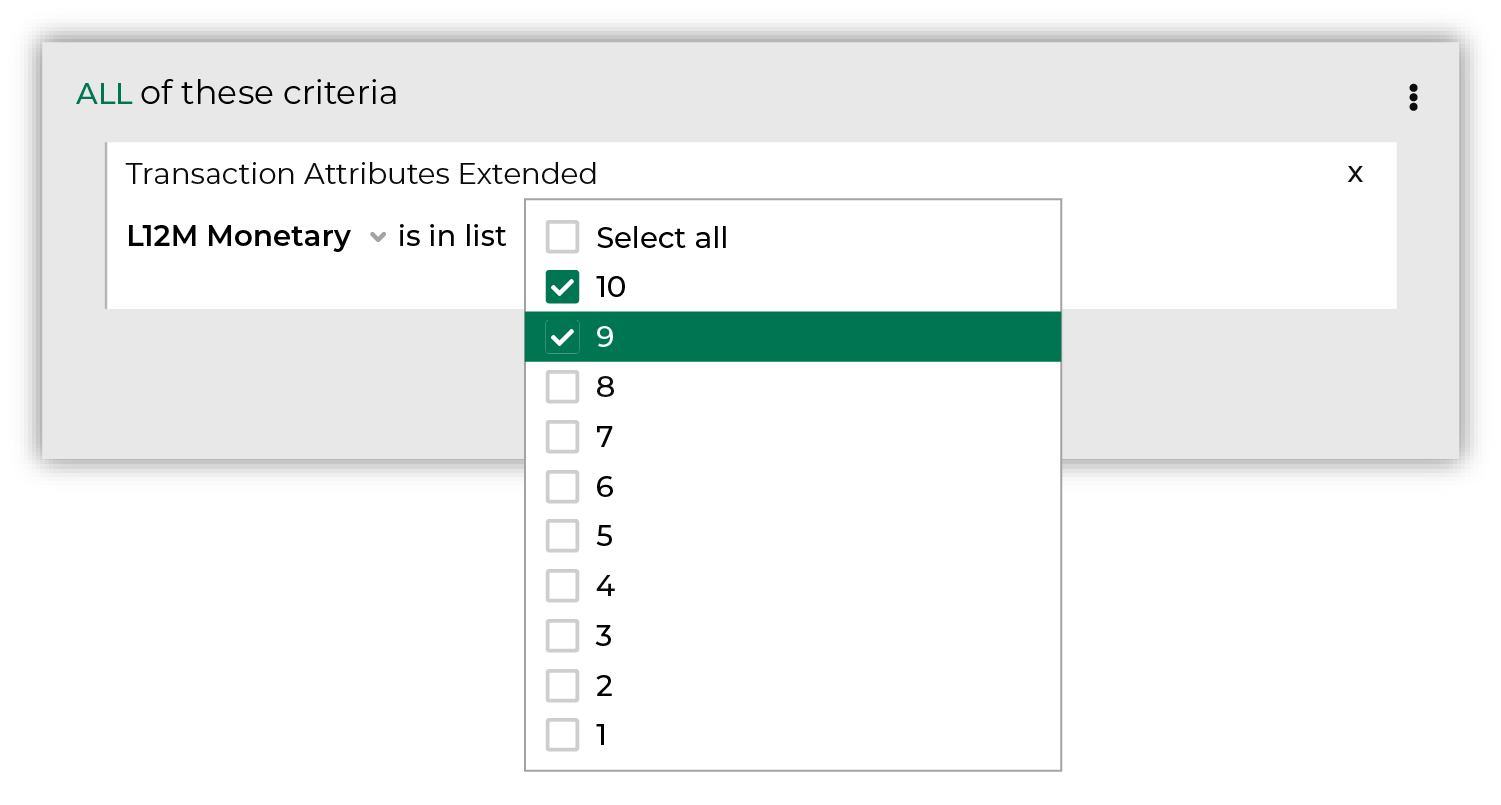Tick the checkbox for value 7

562,436
